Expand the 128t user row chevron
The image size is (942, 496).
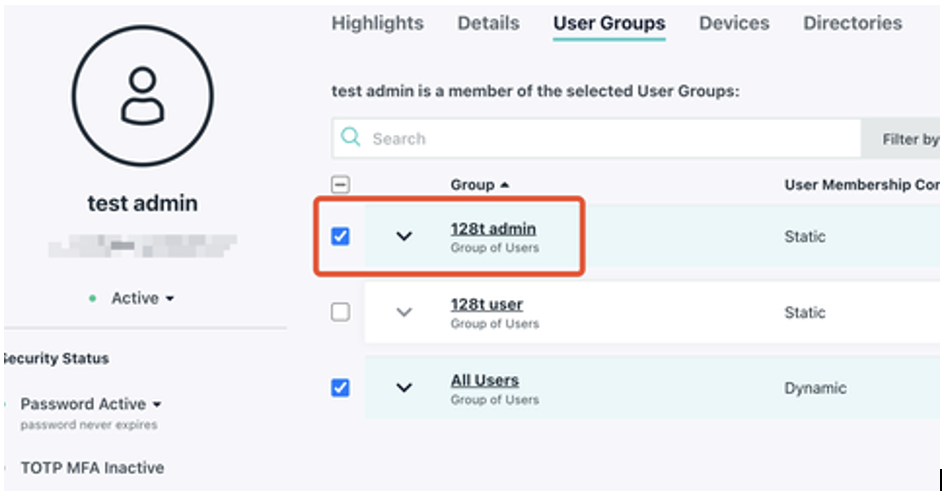(x=404, y=312)
